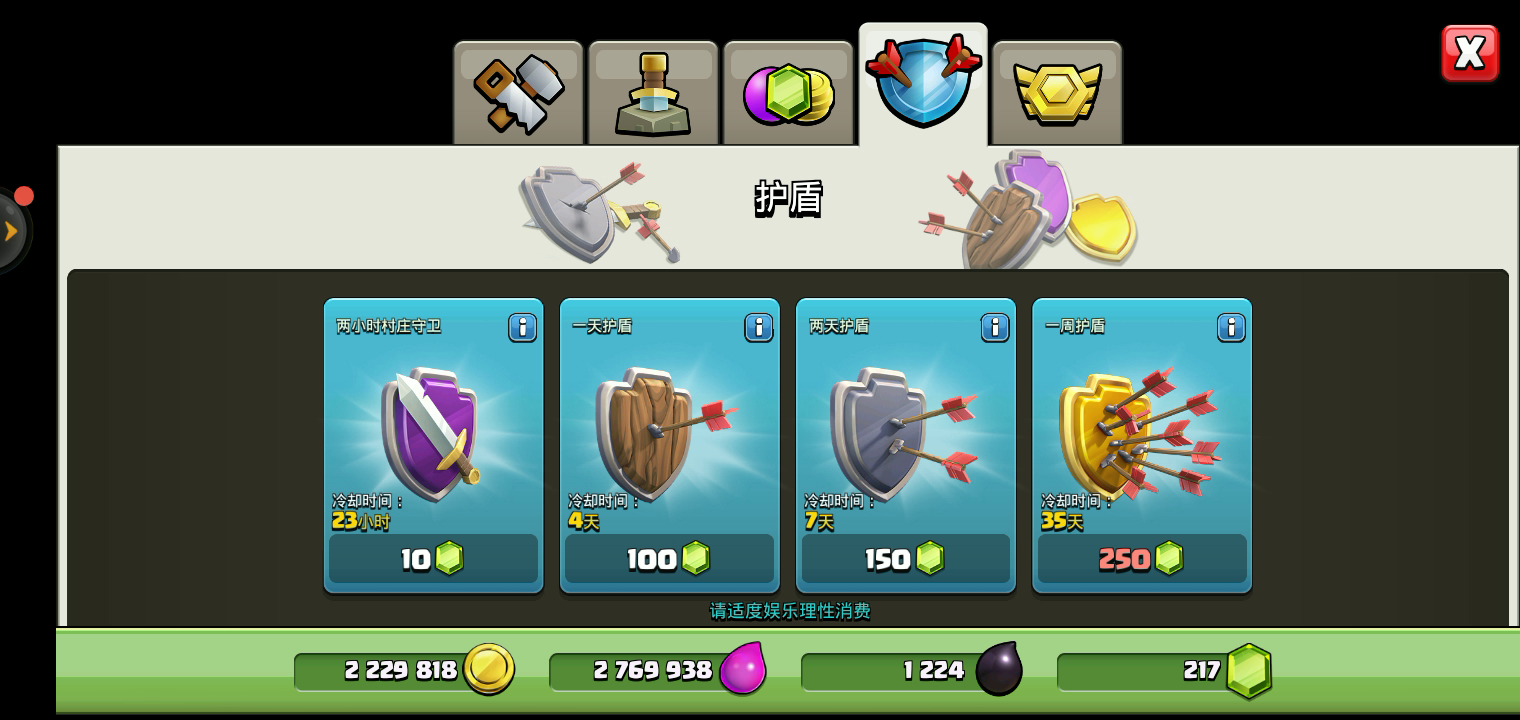This screenshot has height=720, width=1520.
Task: Open the statue decorations tab
Action: (x=653, y=94)
